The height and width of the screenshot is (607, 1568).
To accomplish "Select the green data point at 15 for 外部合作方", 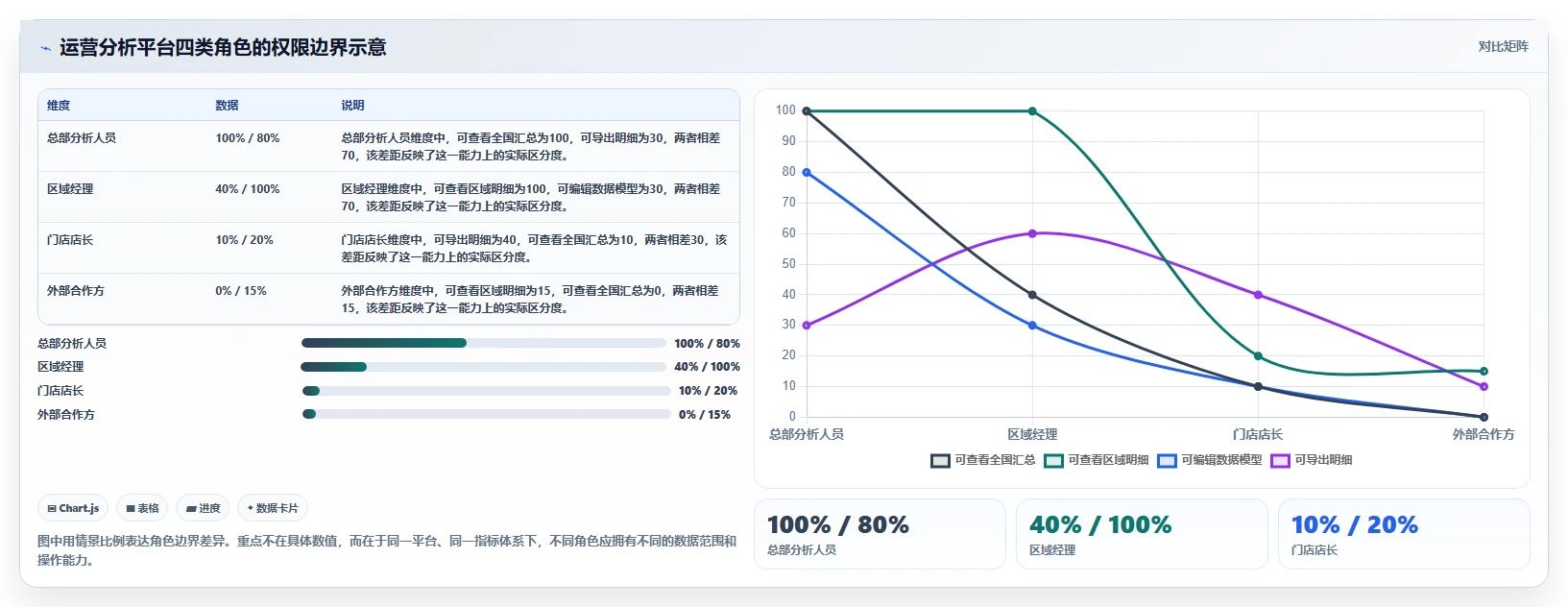I will [x=1484, y=371].
